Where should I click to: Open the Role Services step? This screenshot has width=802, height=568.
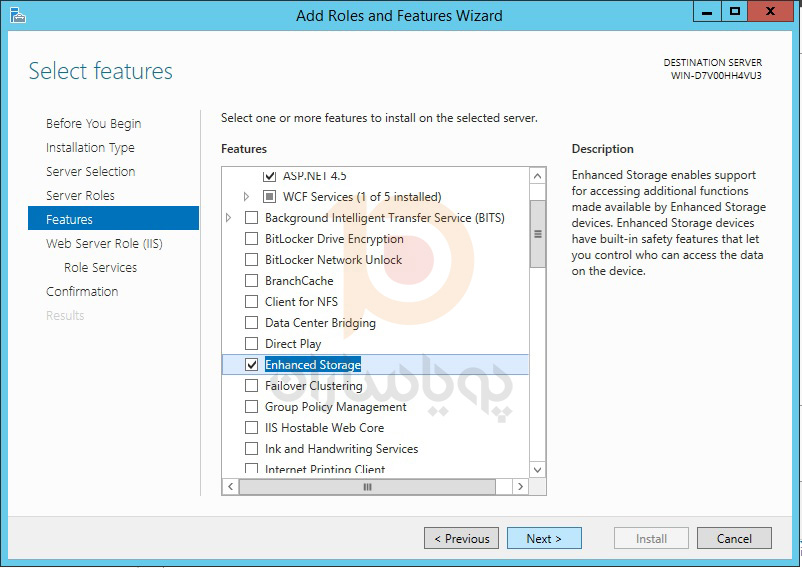click(101, 267)
